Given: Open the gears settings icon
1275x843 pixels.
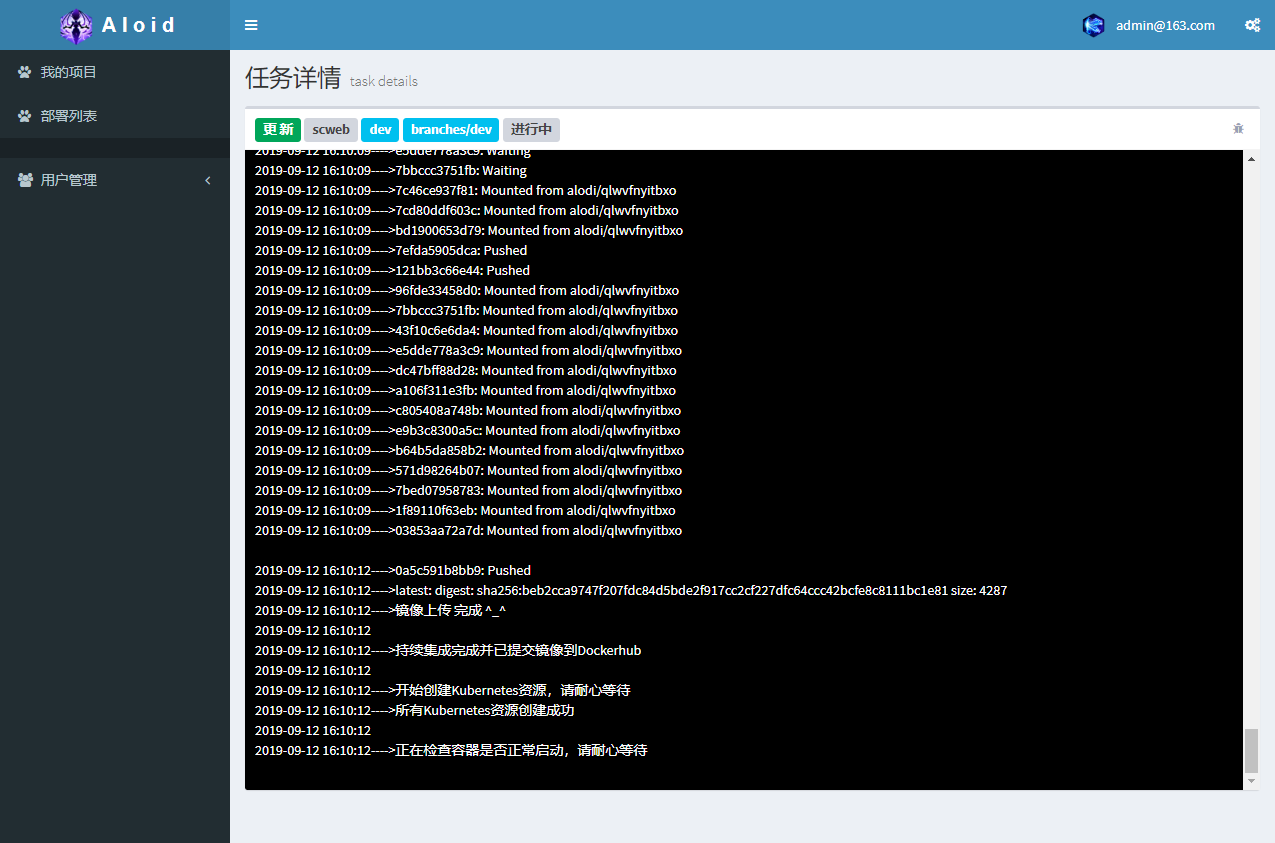Looking at the screenshot, I should click(1252, 25).
